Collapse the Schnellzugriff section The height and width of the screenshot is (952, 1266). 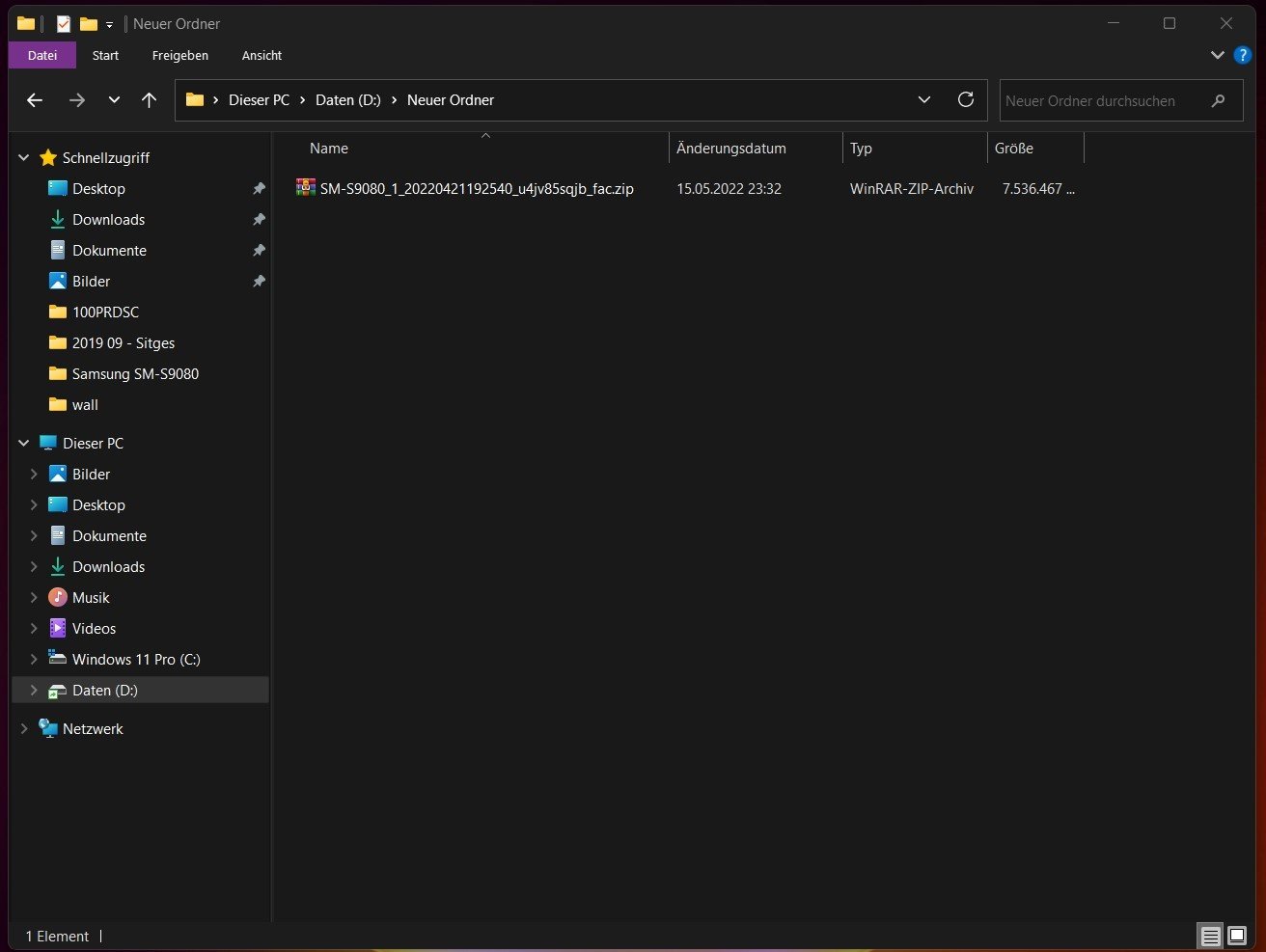click(x=24, y=157)
